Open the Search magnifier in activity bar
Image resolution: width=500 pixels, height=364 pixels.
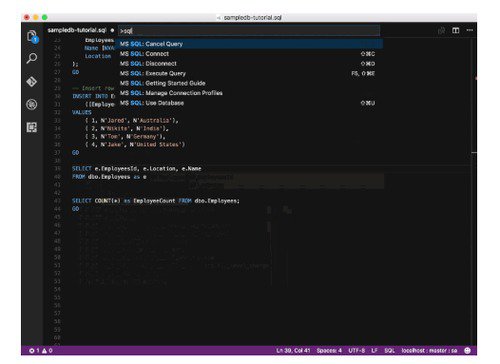click(32, 58)
